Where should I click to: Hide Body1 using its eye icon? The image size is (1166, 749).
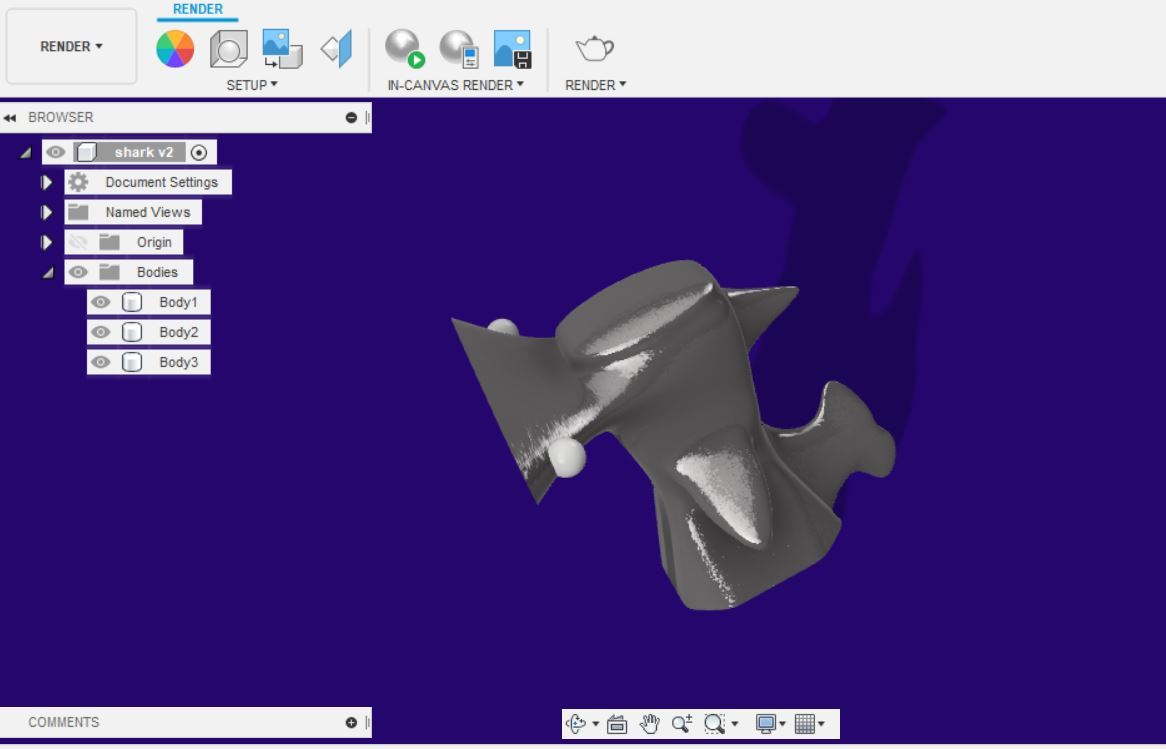100,302
